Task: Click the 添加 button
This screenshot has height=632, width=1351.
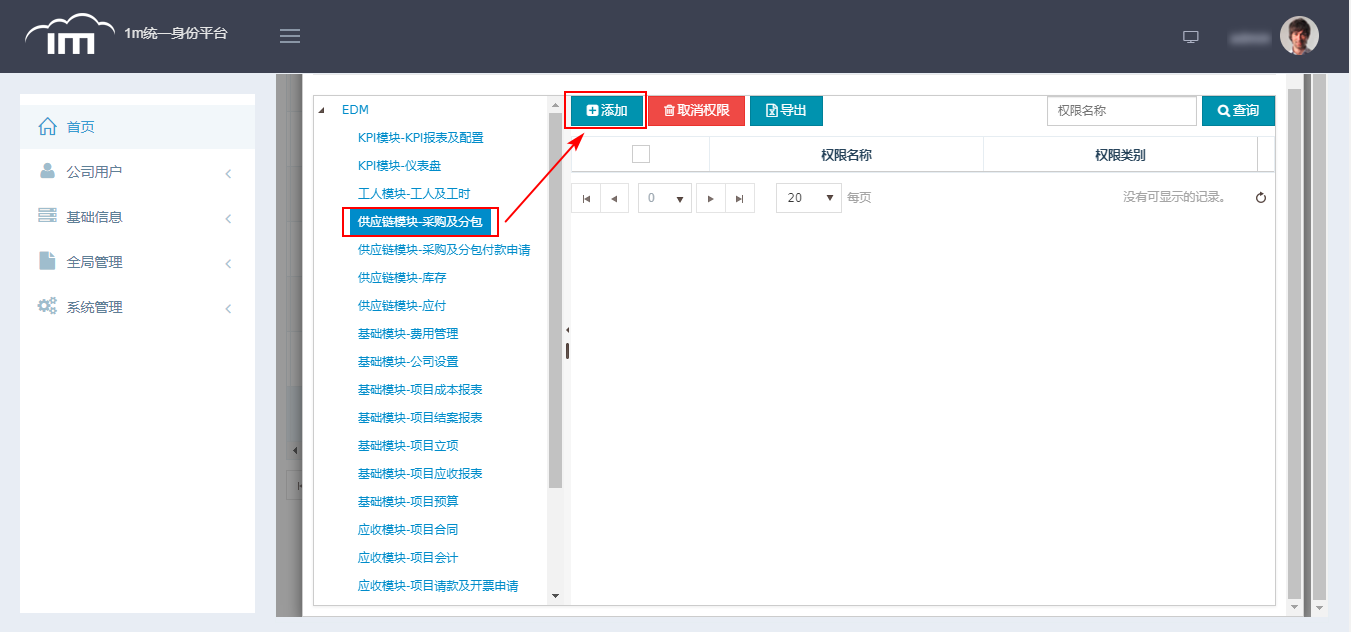Action: (607, 111)
